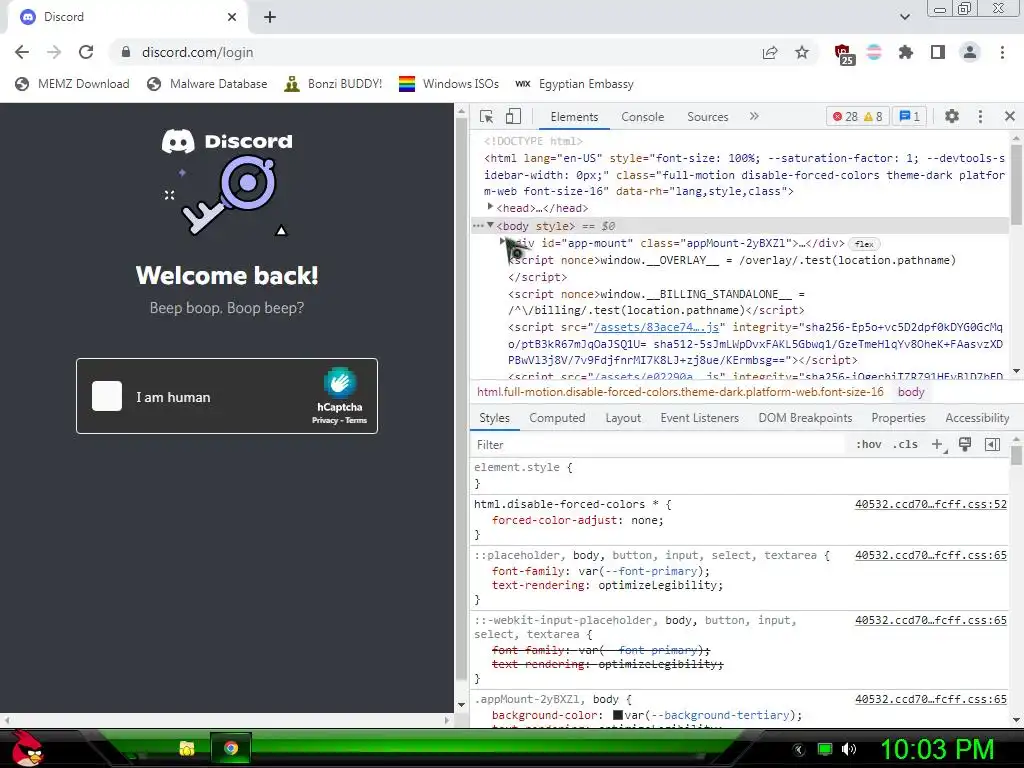Open the DevTools customize three-dot menu
Screen dimensions: 1024x768
(980, 116)
